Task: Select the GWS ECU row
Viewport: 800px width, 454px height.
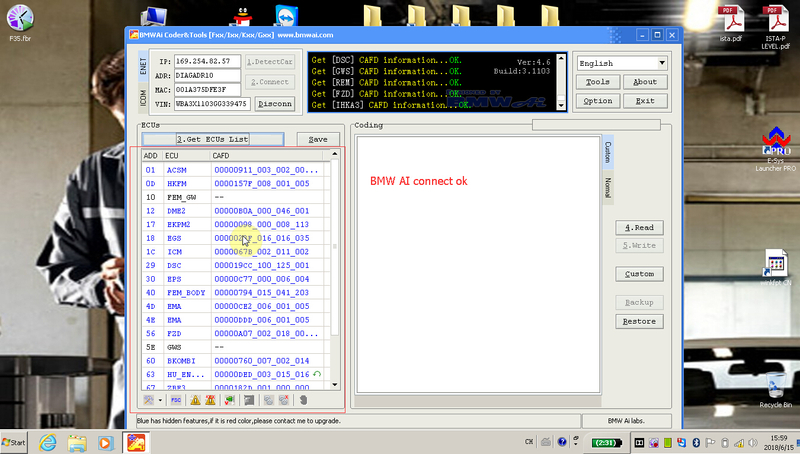Action: tap(236, 347)
